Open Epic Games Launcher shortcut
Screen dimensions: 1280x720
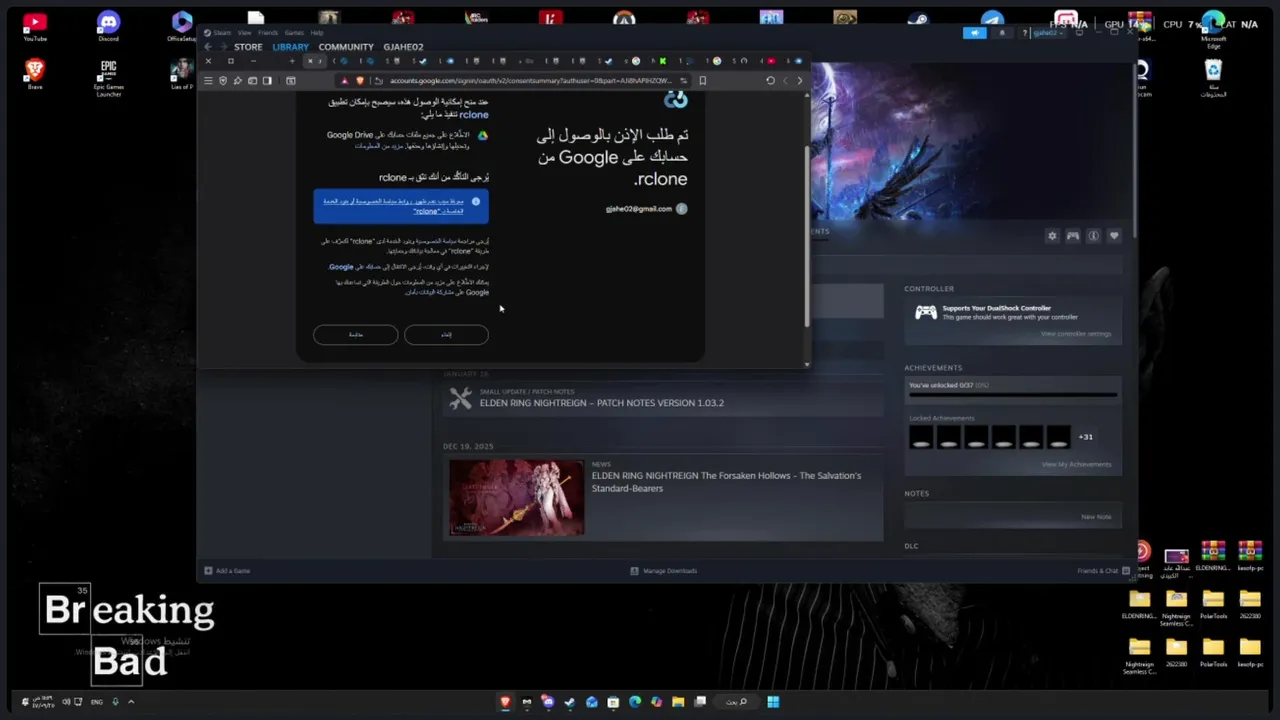[x=108, y=78]
